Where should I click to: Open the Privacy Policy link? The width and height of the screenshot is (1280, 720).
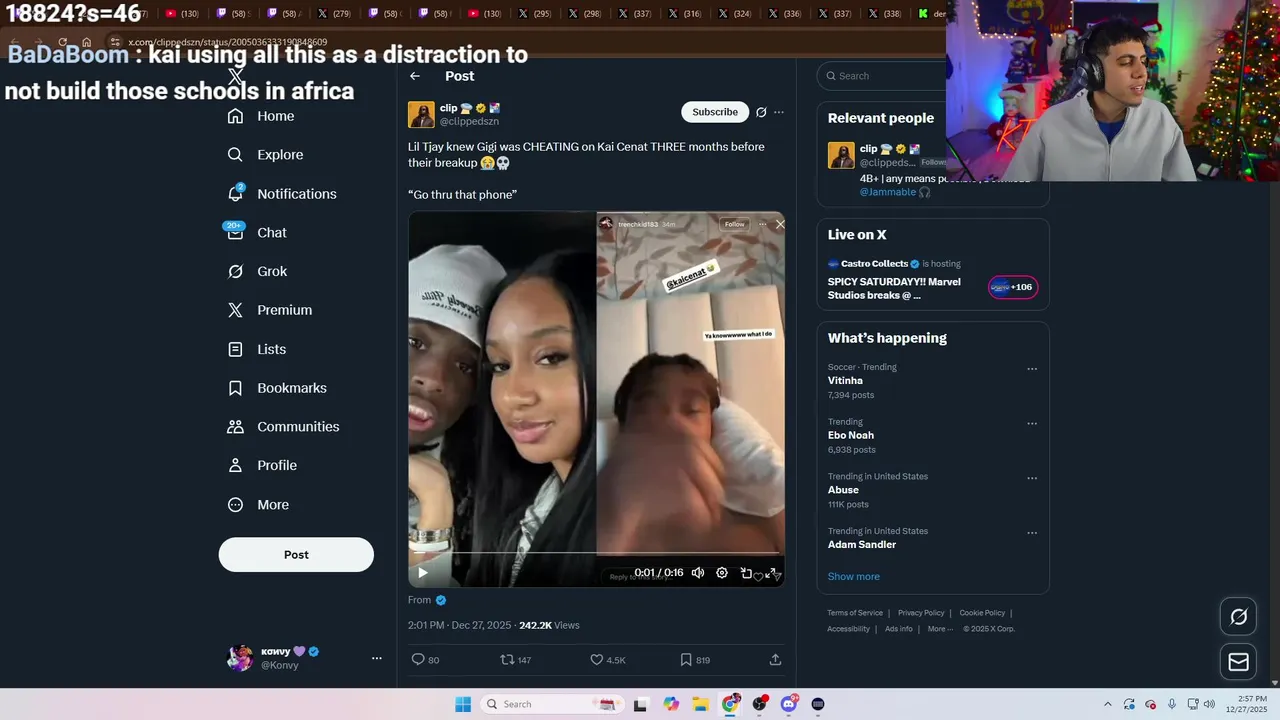pos(921,613)
